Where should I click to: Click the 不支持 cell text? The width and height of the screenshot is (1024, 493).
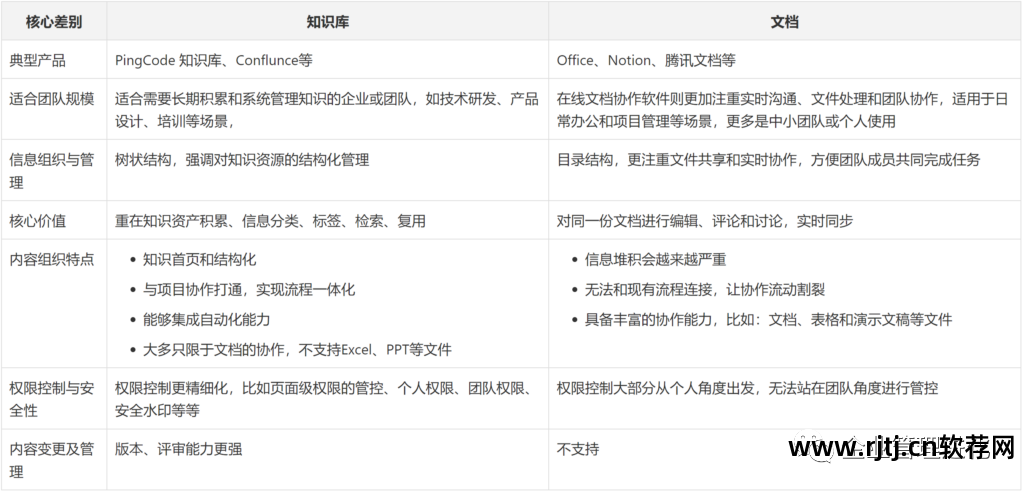578,449
